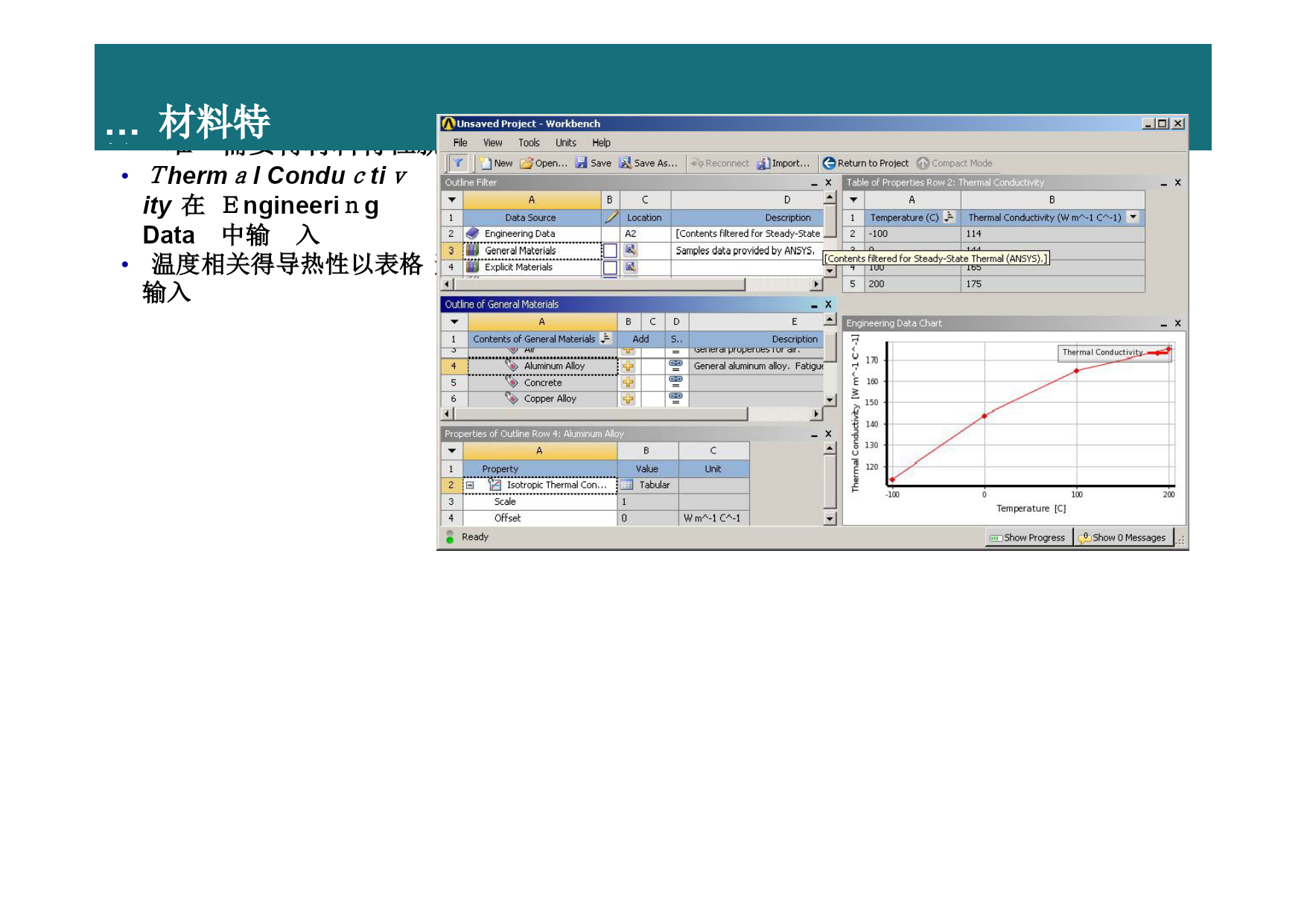Click the sort icon beside Temperature (C) header
The image size is (1307, 924).
pyautogui.click(x=949, y=217)
